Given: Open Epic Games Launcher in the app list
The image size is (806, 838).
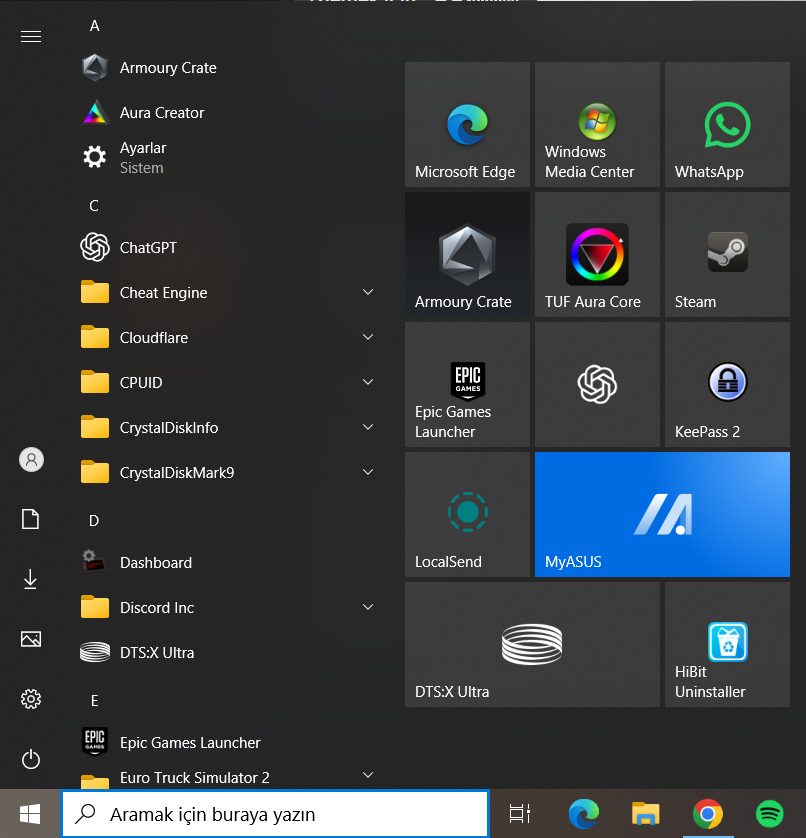Looking at the screenshot, I should (x=227, y=742).
